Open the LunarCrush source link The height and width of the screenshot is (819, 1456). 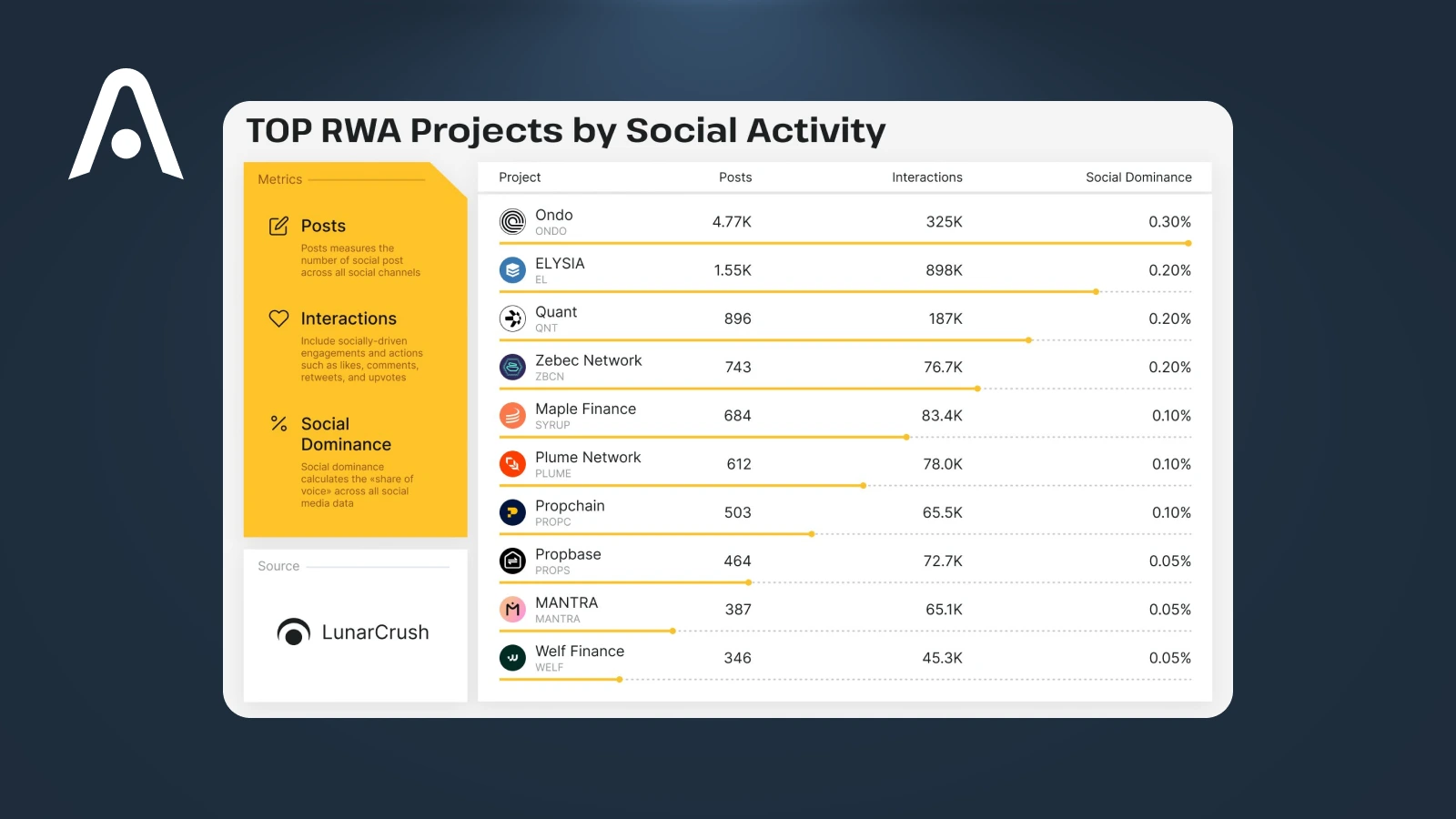tap(354, 632)
